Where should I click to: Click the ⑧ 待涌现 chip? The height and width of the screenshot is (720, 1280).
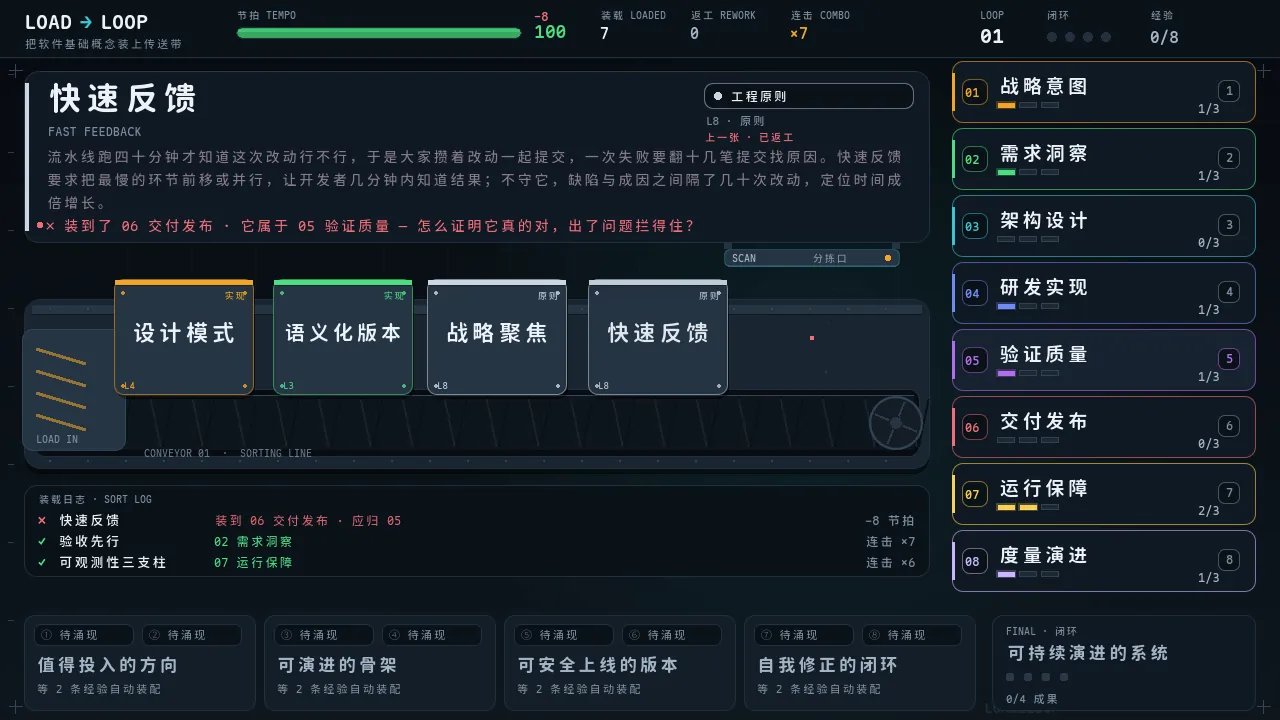(912, 635)
